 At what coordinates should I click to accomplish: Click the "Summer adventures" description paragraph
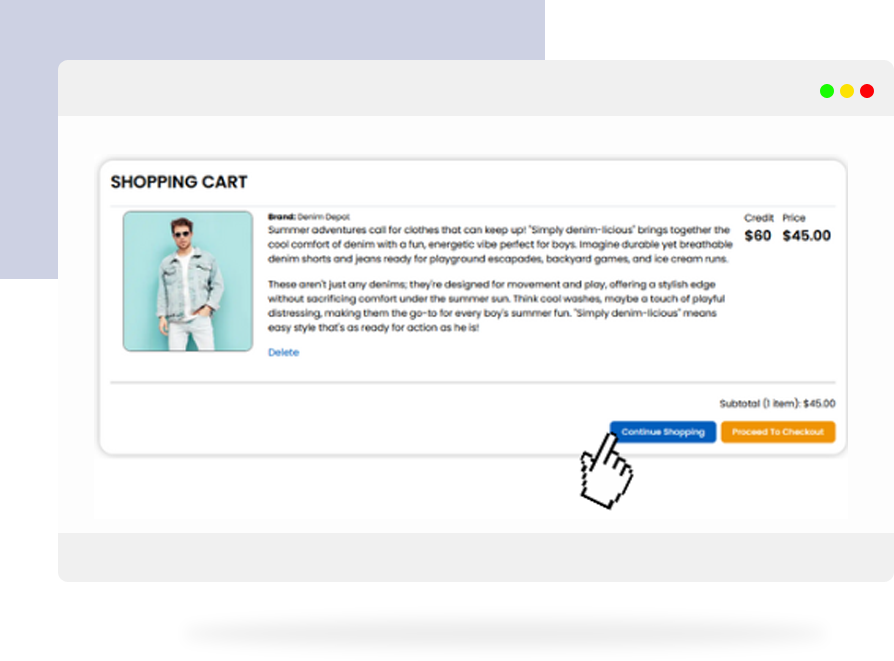pos(498,244)
